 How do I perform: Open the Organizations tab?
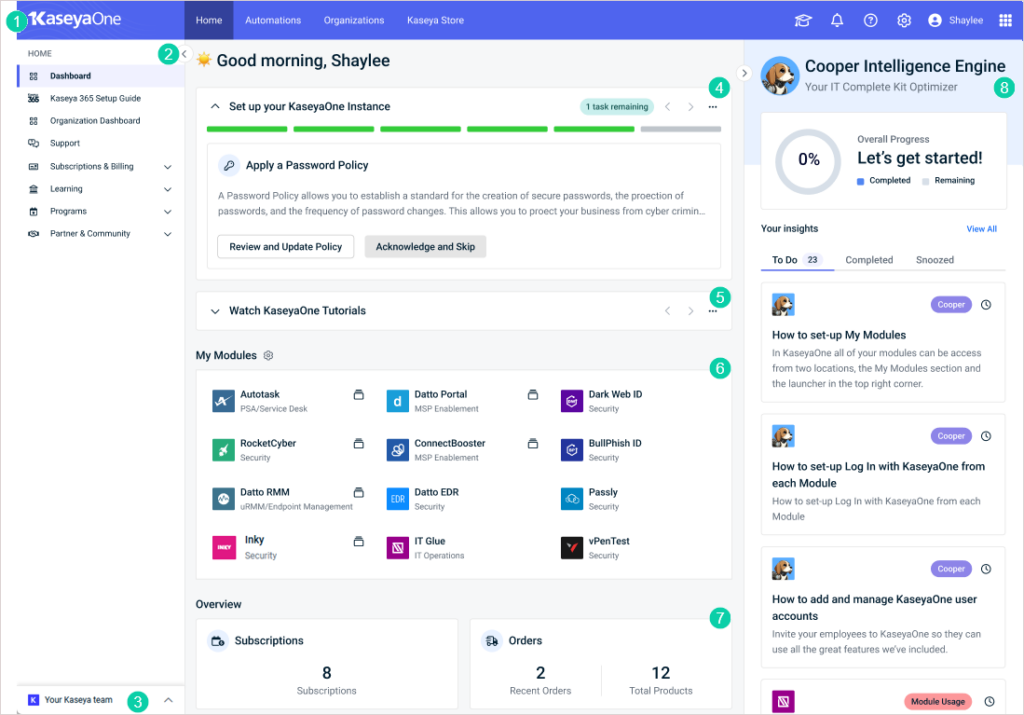[x=354, y=20]
